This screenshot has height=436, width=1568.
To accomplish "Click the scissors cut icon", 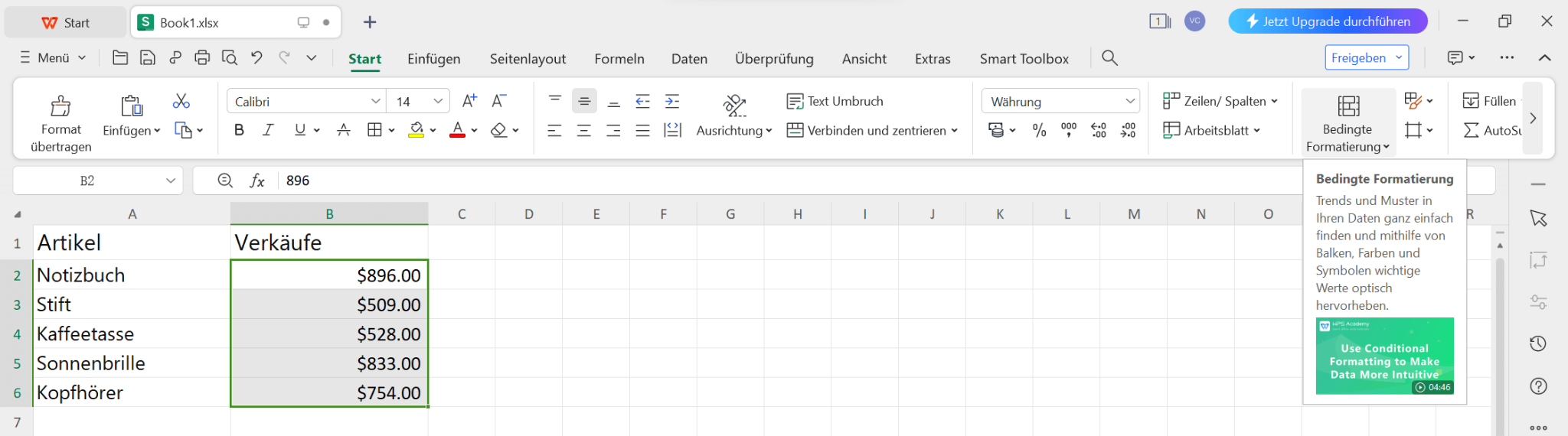I will [x=181, y=101].
